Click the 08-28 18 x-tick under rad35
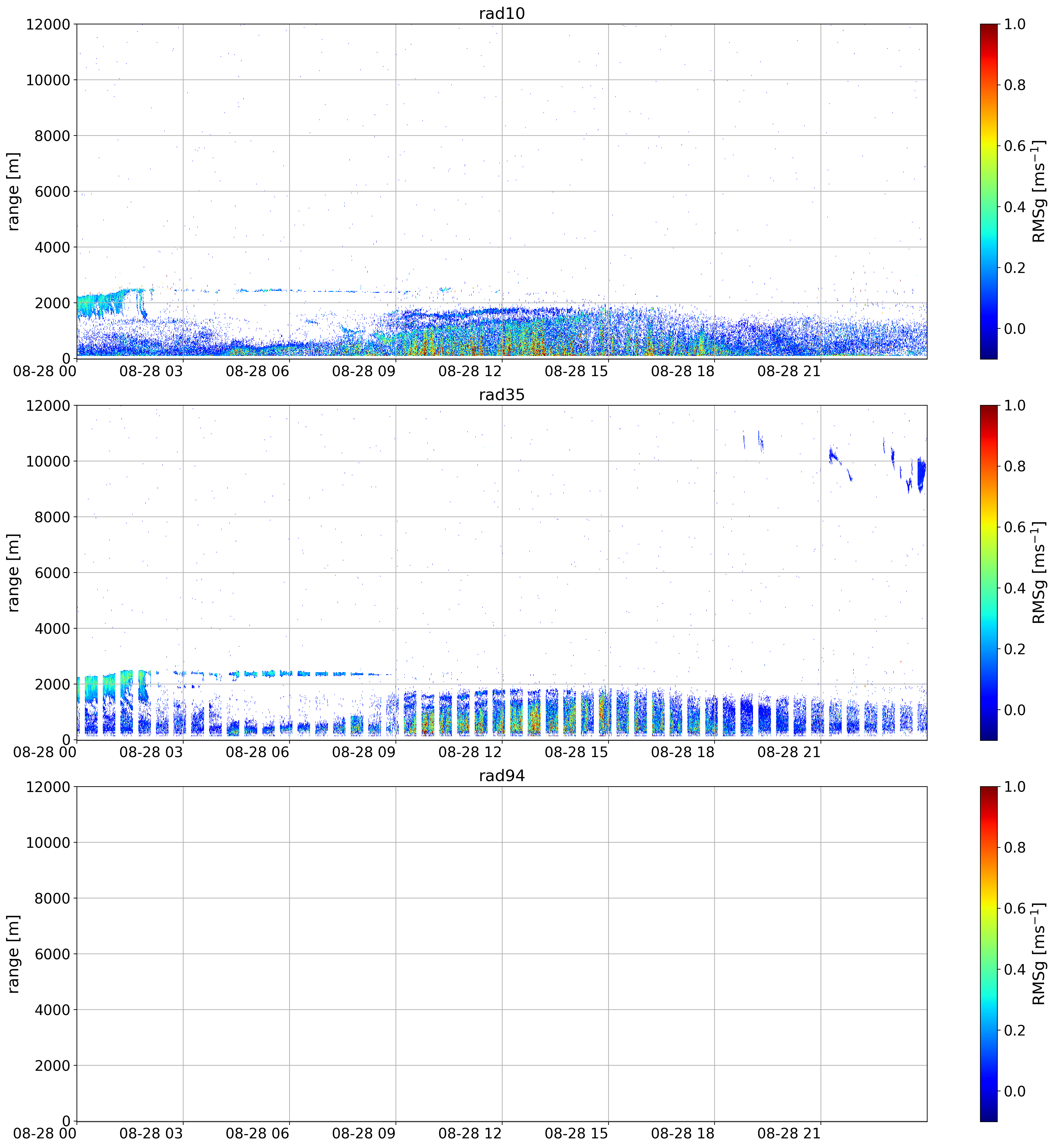This screenshot has height=1148, width=1055. (x=683, y=752)
